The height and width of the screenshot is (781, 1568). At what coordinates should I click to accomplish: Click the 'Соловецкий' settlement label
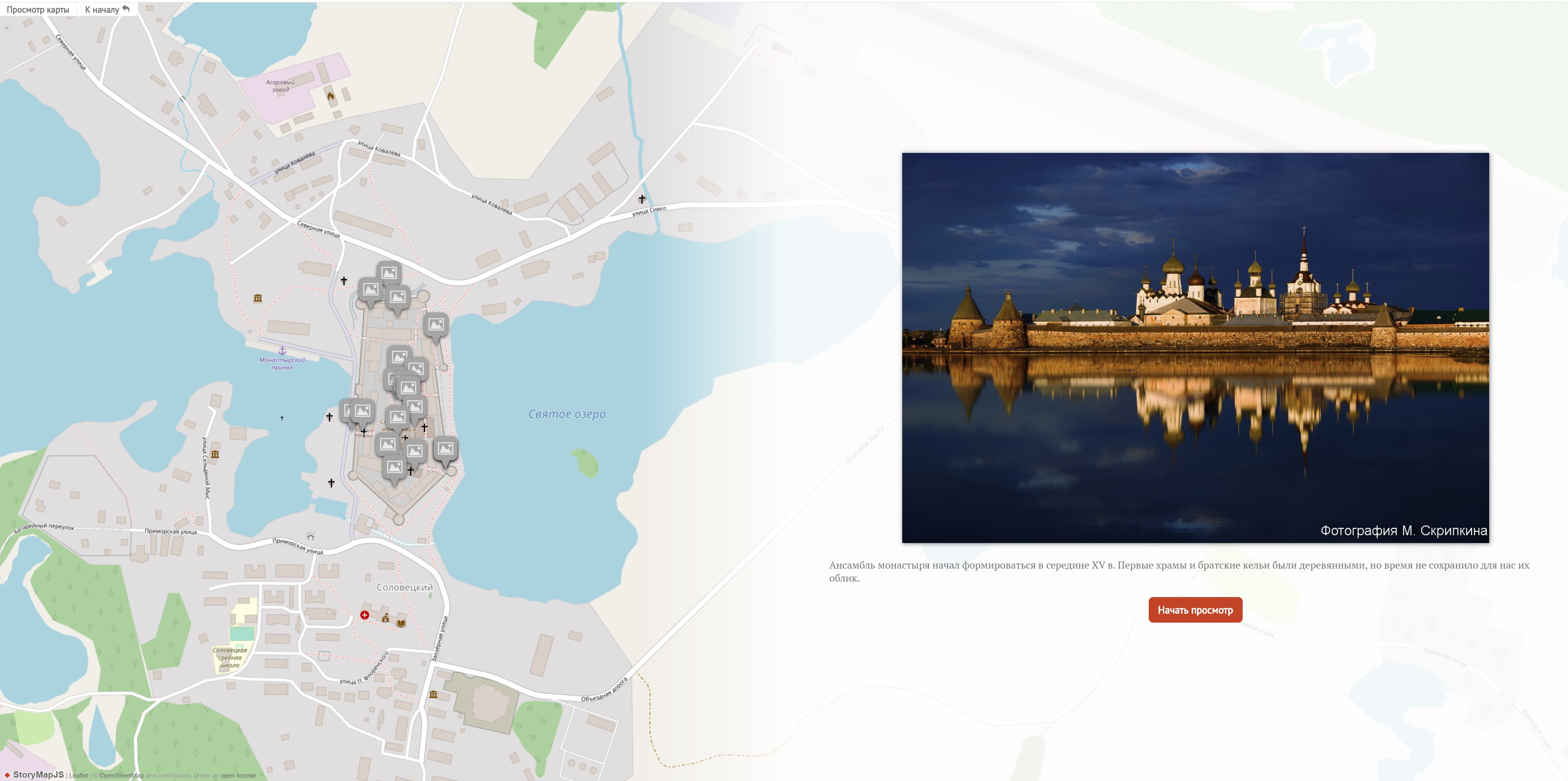click(x=404, y=587)
